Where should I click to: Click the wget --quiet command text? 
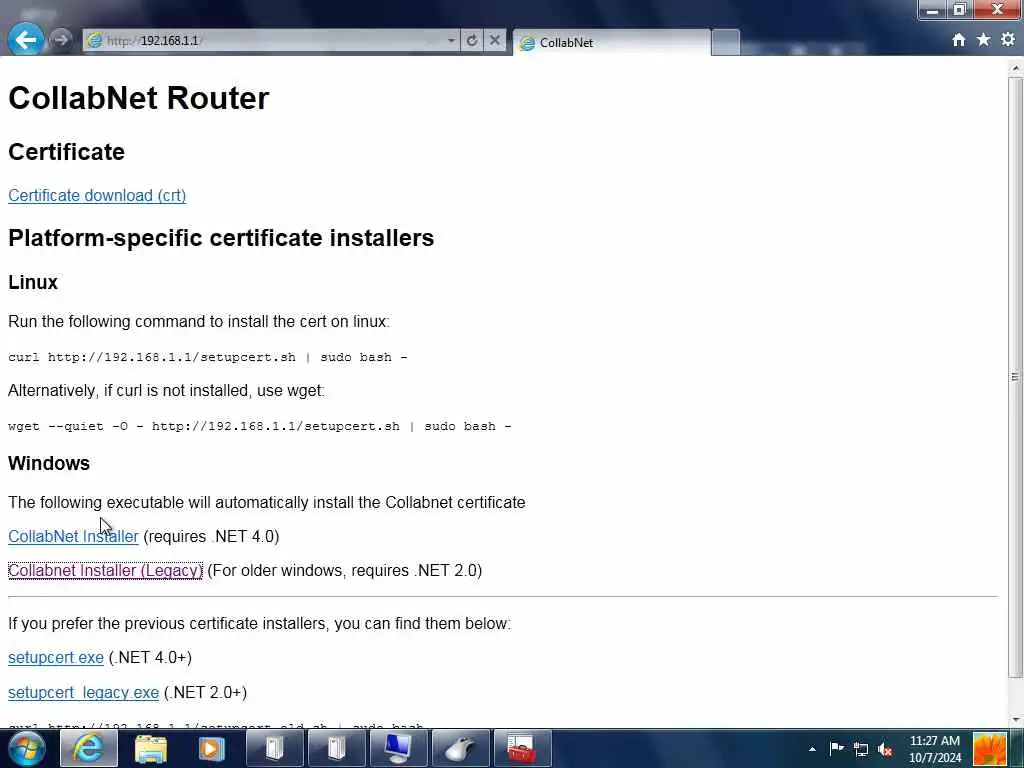pyautogui.click(x=260, y=426)
